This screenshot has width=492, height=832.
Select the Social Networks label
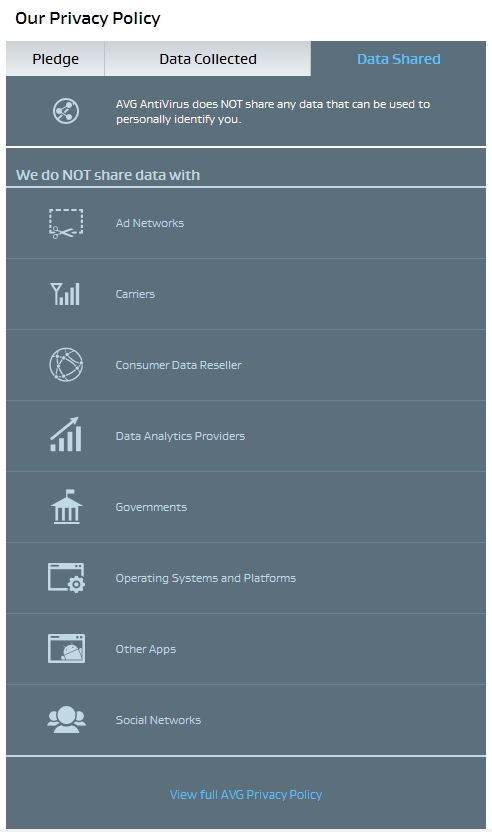pyautogui.click(x=158, y=720)
